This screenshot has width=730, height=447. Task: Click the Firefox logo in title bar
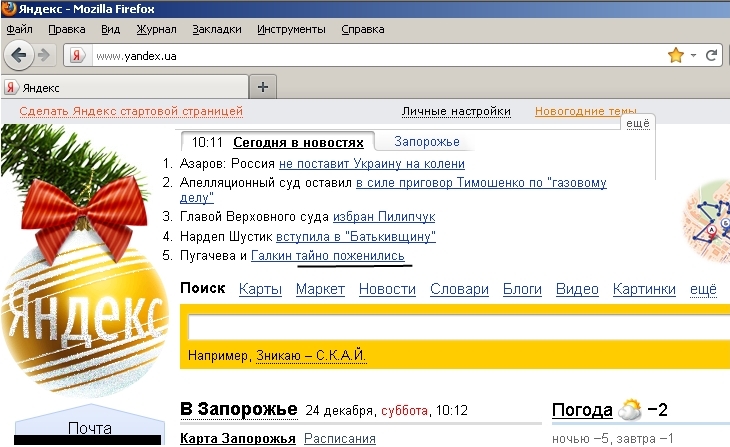click(x=8, y=8)
